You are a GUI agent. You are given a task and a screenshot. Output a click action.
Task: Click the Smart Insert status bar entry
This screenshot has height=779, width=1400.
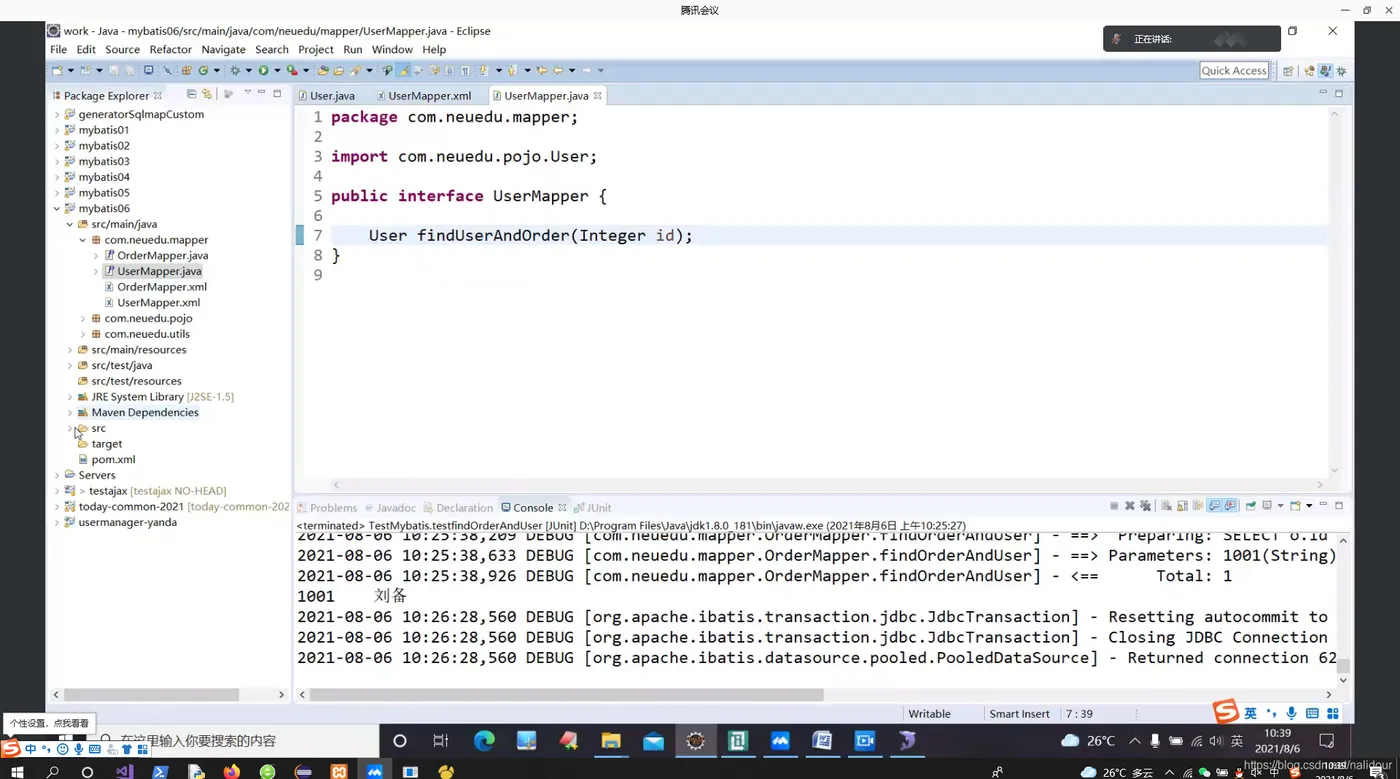click(x=1019, y=714)
